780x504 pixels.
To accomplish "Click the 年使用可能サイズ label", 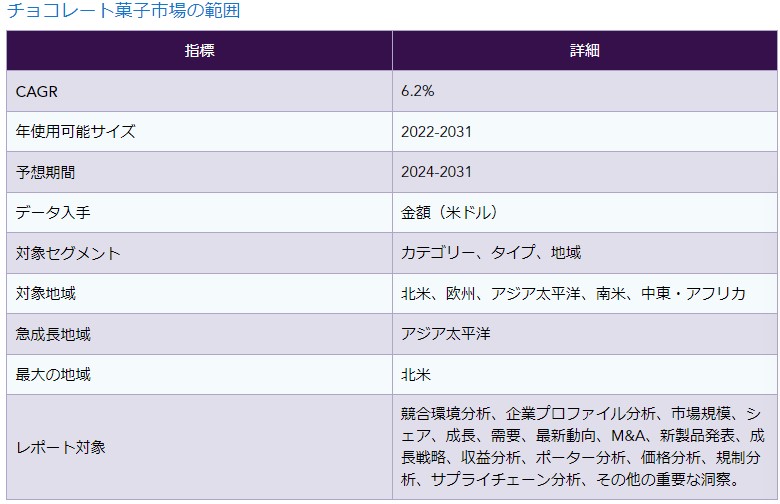I will point(75,131).
